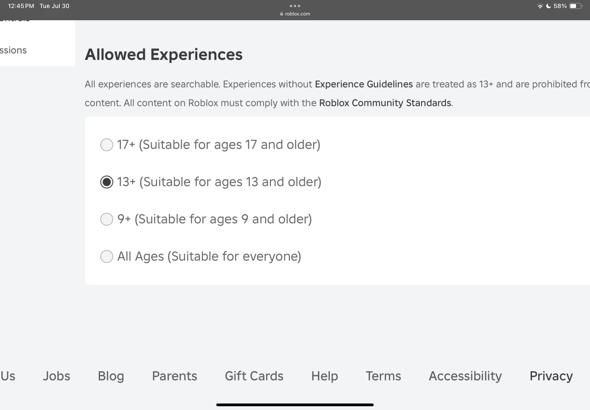Go to the Parents page

tap(175, 376)
